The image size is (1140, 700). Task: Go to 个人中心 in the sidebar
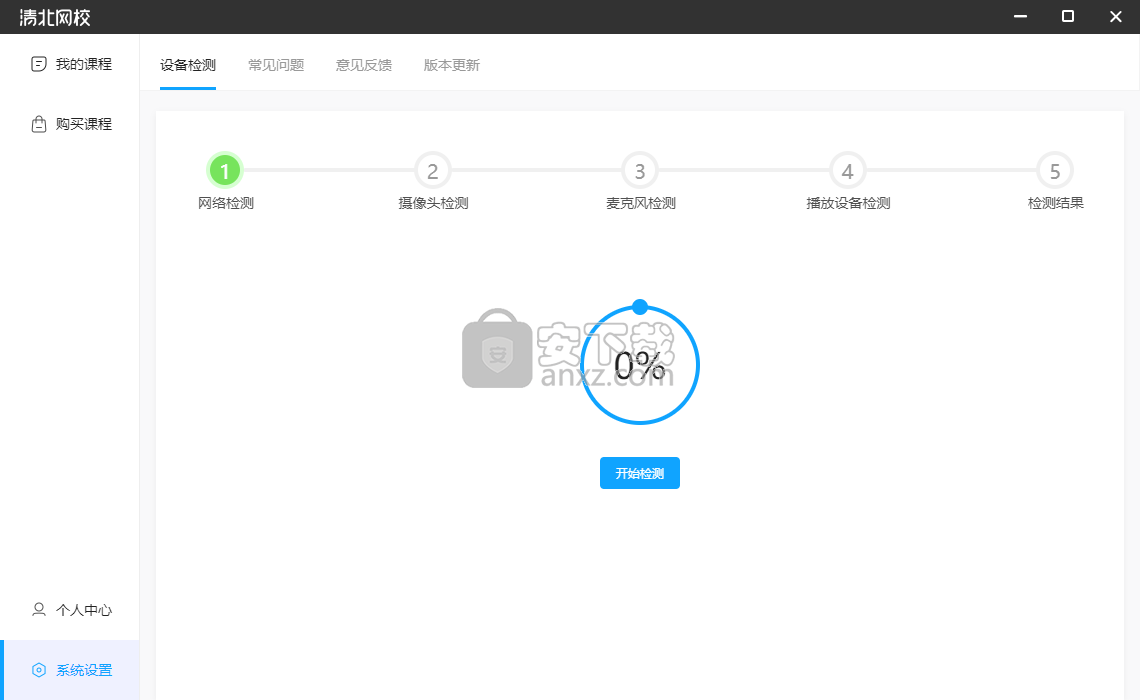pyautogui.click(x=71, y=610)
